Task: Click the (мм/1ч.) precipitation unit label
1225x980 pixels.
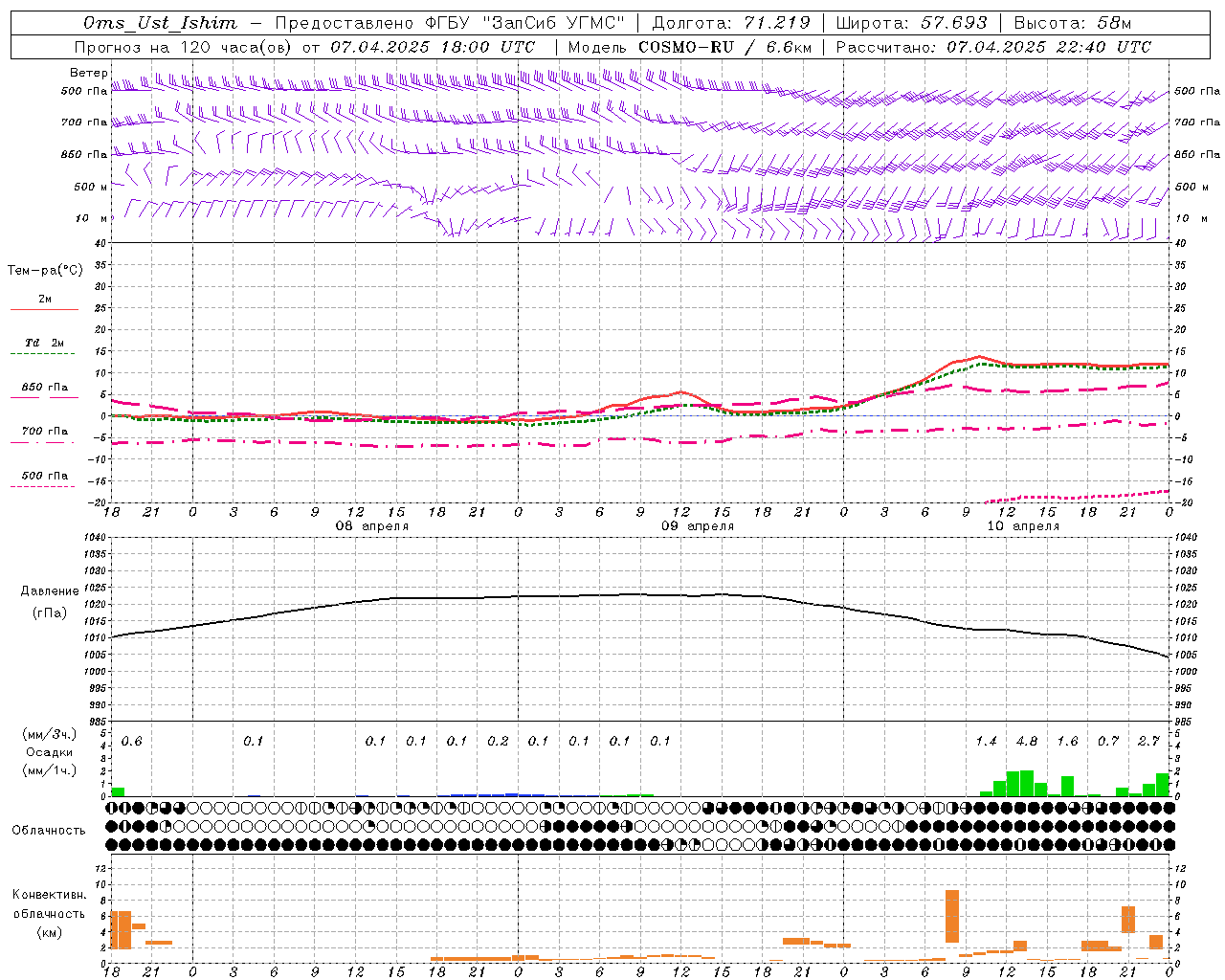Action: click(49, 770)
